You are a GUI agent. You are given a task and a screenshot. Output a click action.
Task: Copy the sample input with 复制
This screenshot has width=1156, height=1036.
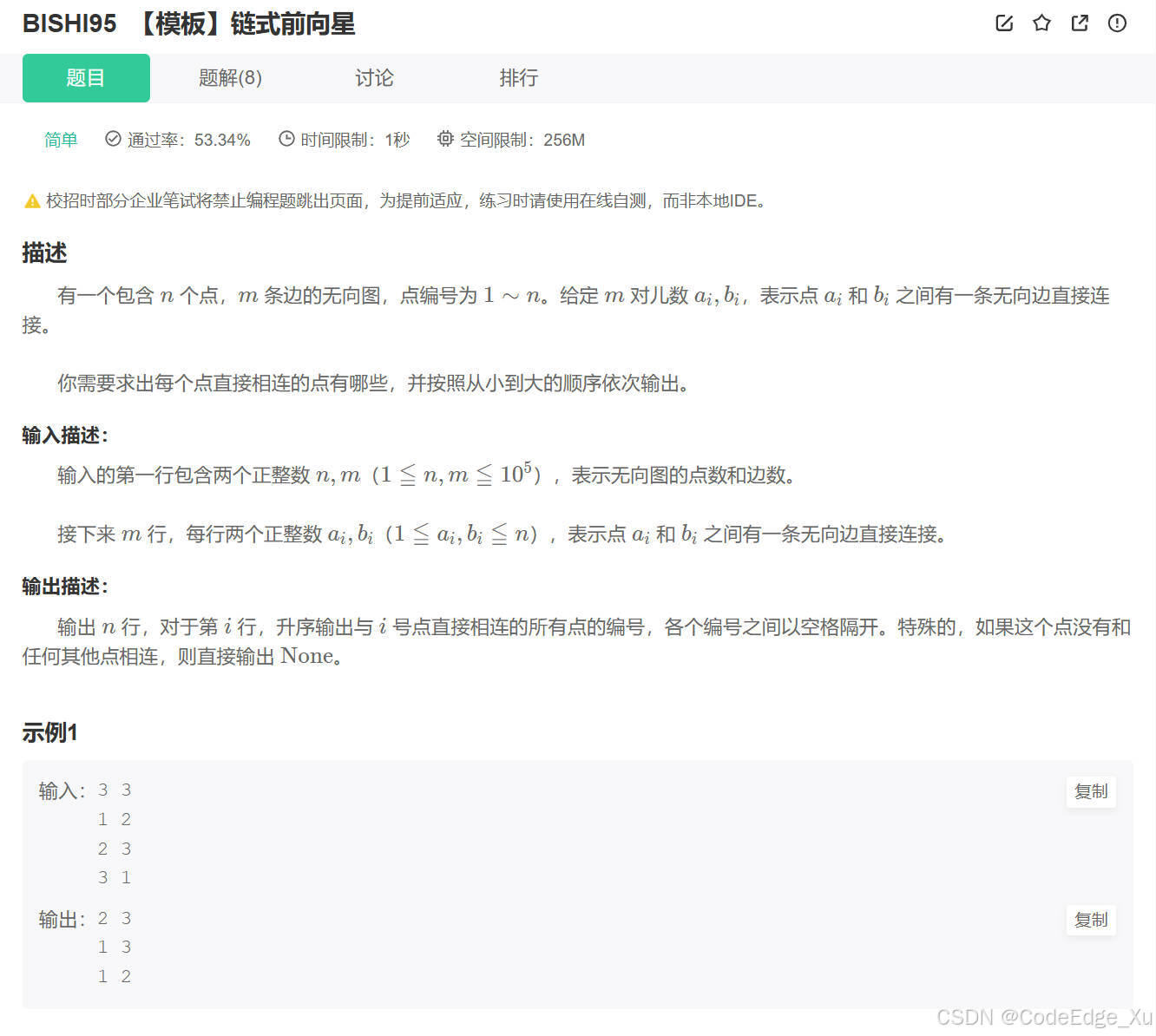coord(1091,791)
